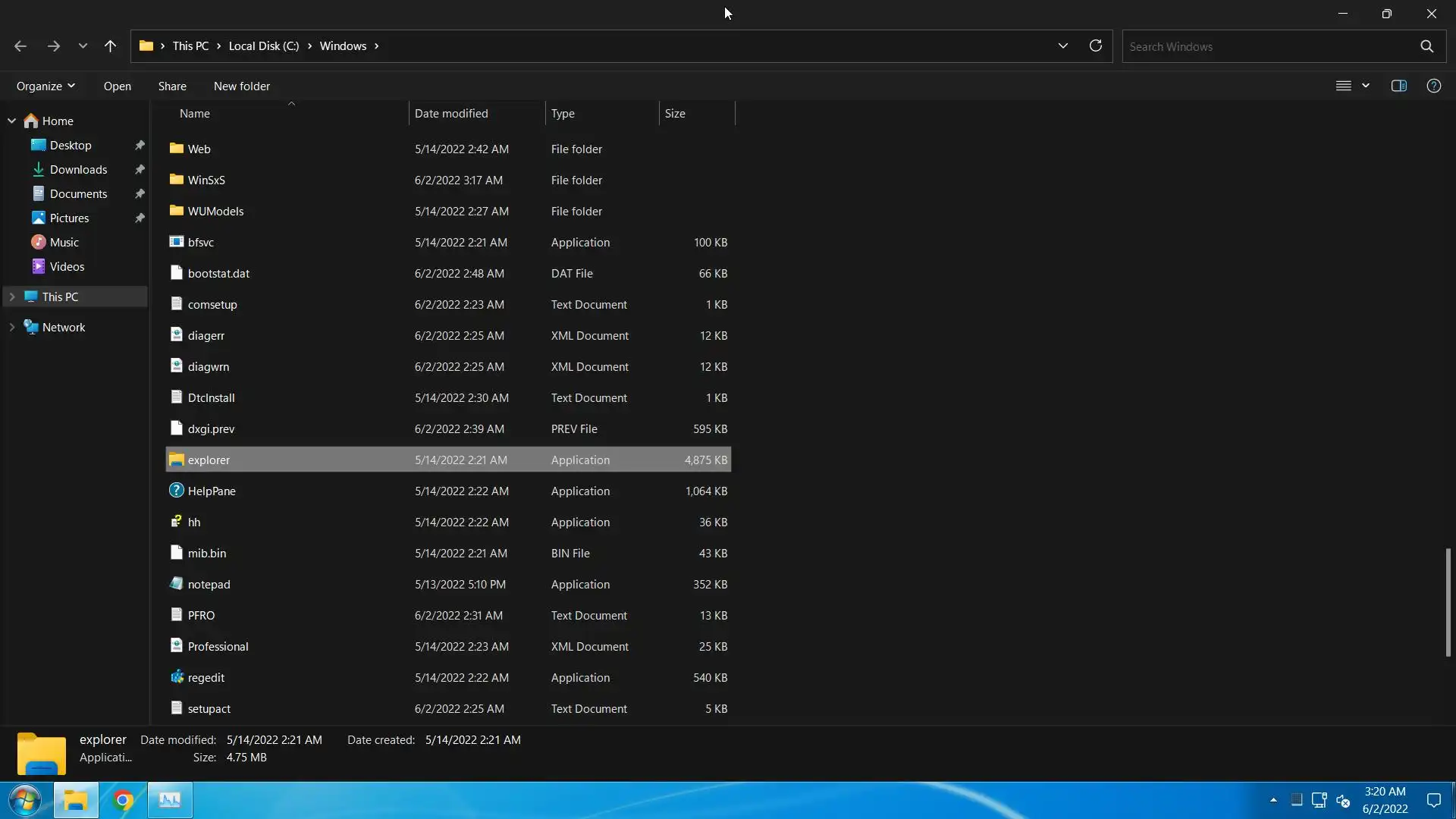This screenshot has height=819, width=1456.
Task: Unpin Downloads from quick access
Action: click(140, 169)
